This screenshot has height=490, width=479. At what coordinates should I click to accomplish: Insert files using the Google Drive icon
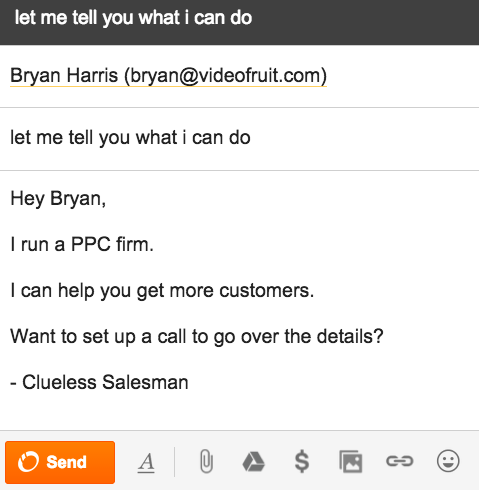253,462
